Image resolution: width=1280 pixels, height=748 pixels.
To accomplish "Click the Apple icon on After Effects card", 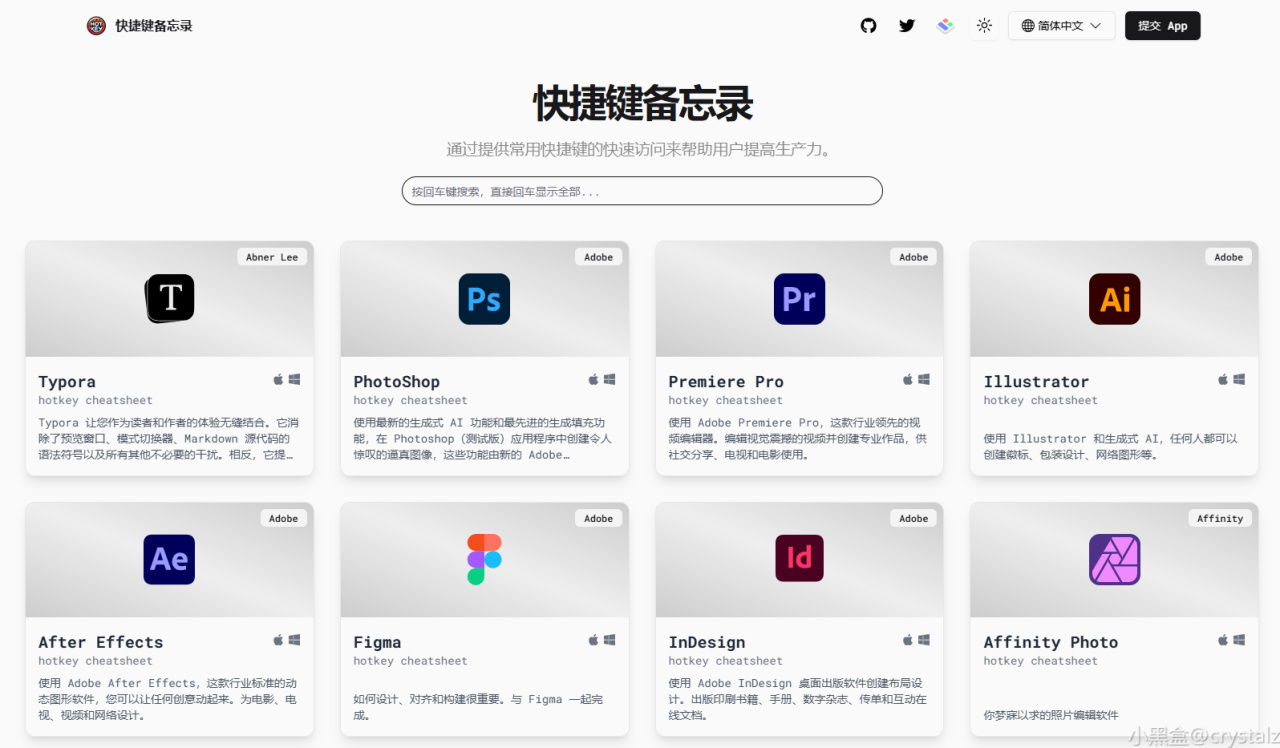I will (x=279, y=640).
